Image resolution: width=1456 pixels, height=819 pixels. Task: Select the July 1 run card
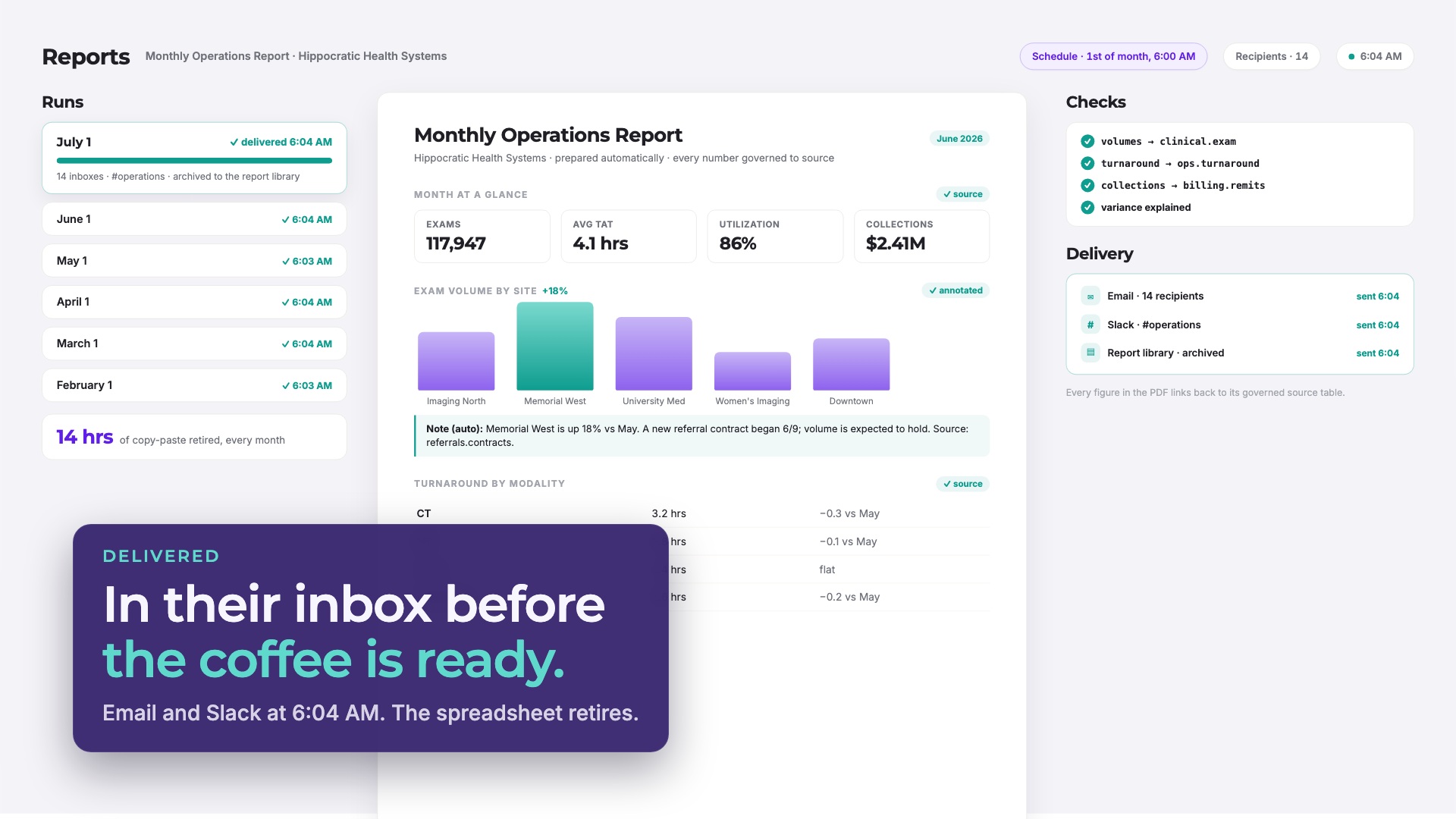pos(194,158)
